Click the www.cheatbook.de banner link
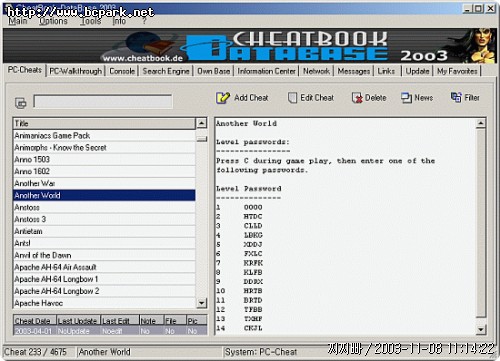Viewport: 500px width, 361px height. (143, 58)
